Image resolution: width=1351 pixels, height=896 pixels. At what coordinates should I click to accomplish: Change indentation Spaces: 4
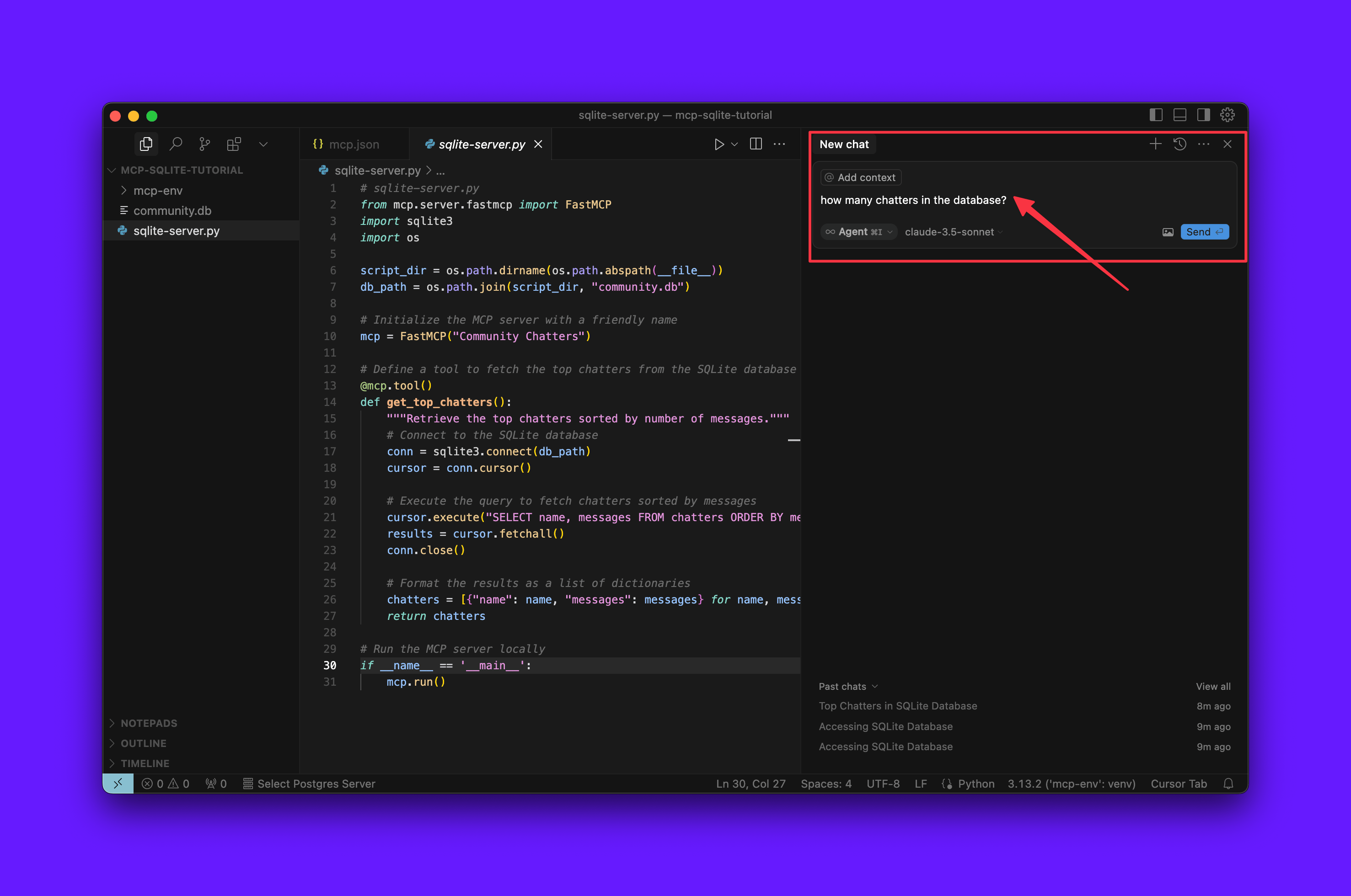(x=826, y=784)
